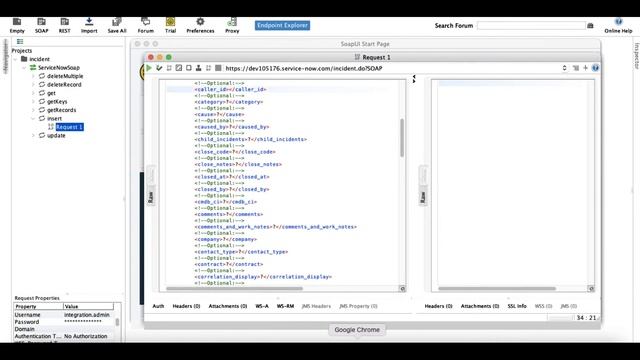Open Online Help icon
The height and width of the screenshot is (360, 640).
(x=618, y=22)
